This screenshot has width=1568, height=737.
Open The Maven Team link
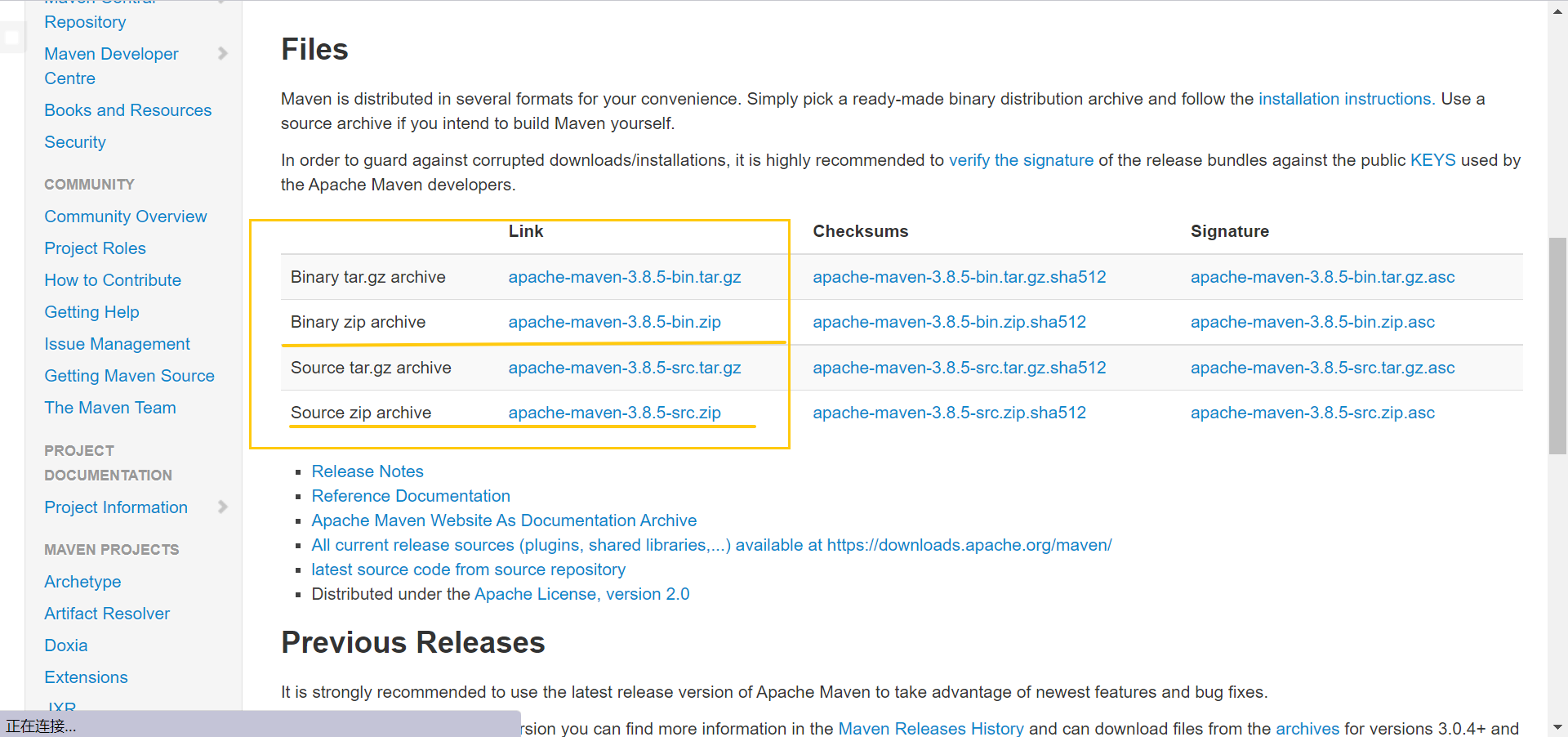click(110, 408)
